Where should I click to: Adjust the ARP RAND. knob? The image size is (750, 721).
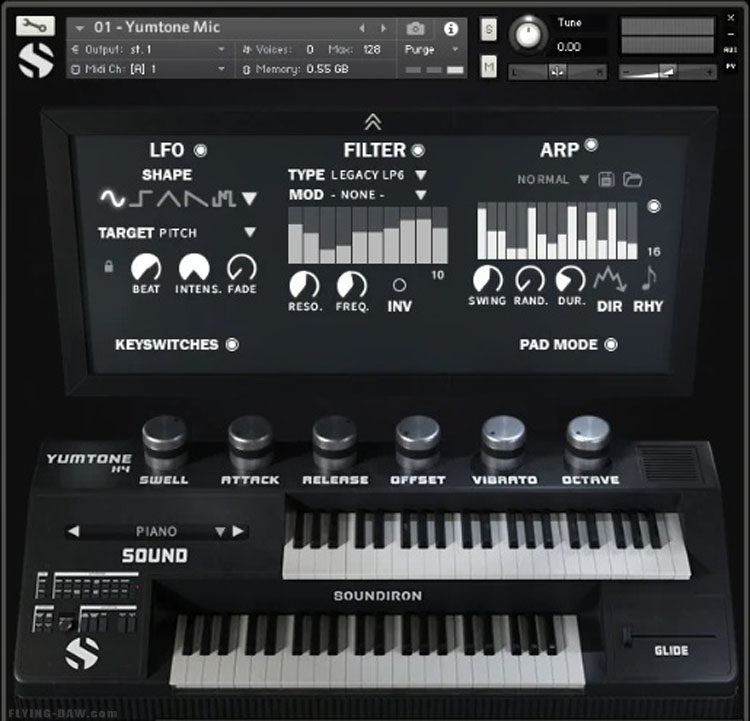(530, 279)
